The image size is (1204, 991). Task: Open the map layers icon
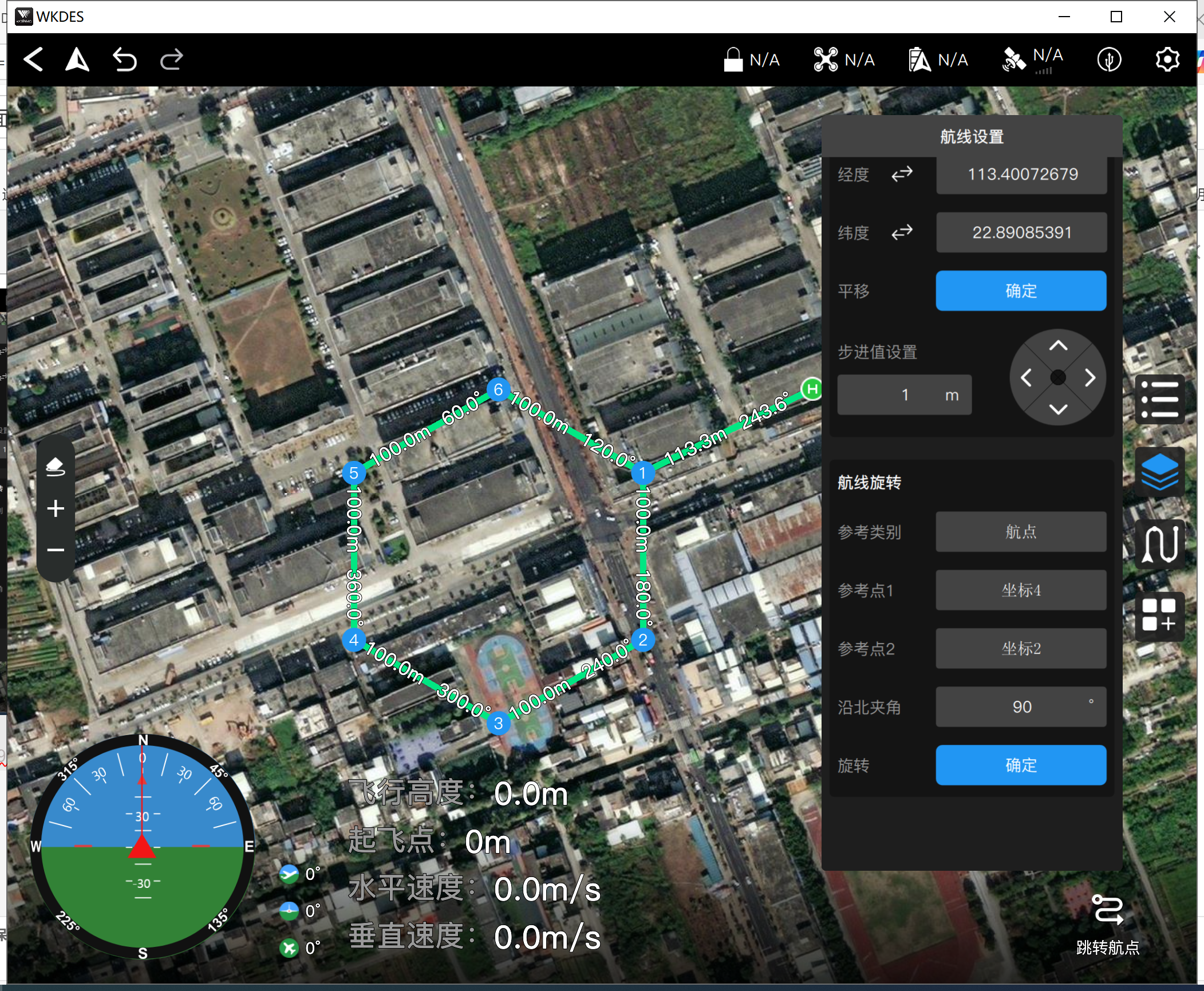coord(1159,472)
